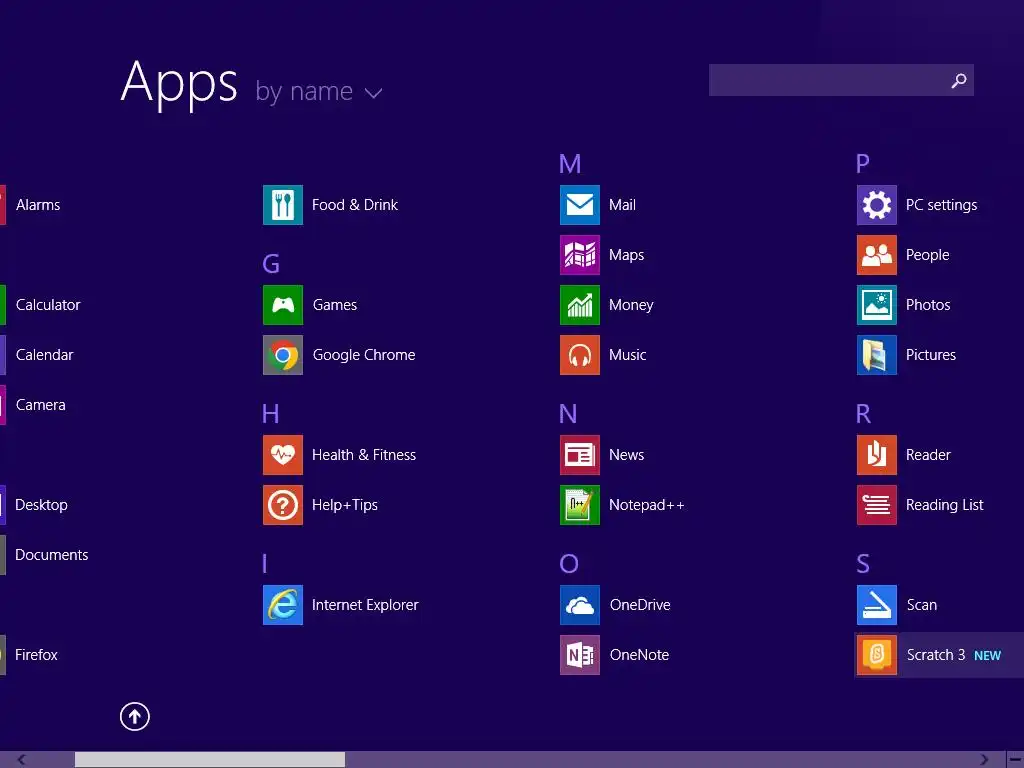This screenshot has width=1024, height=768.
Task: Click the 'Google Chrome' text label
Action: (x=364, y=355)
